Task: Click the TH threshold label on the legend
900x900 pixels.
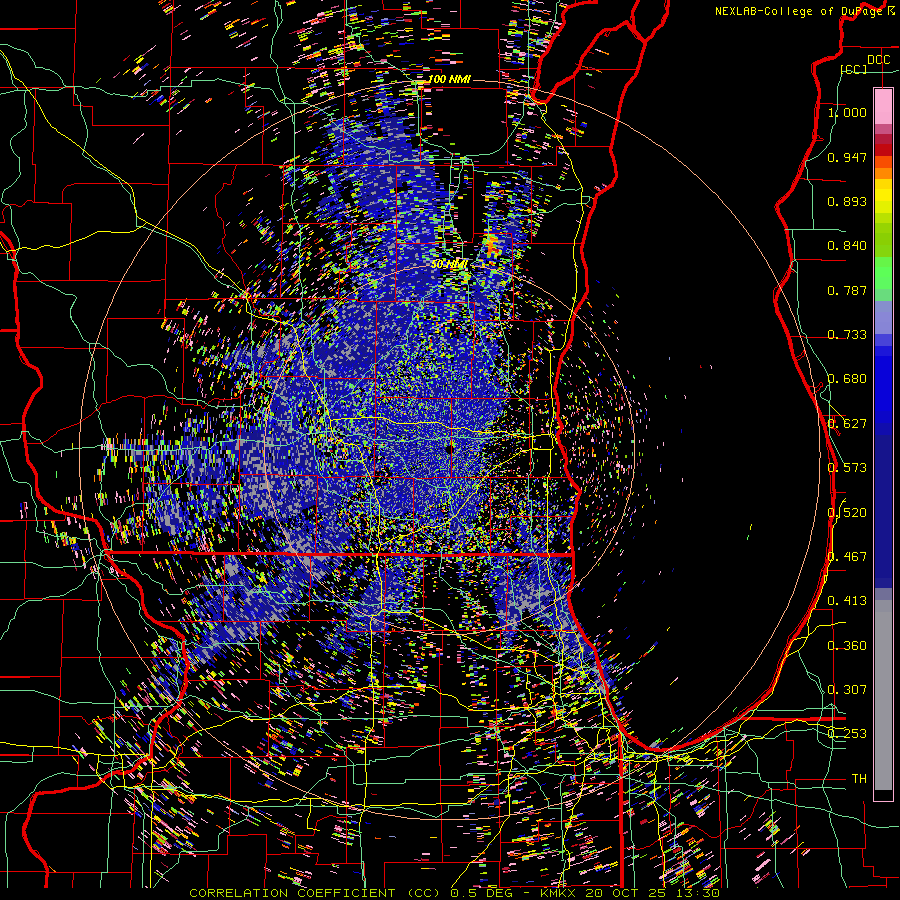Action: [x=859, y=779]
